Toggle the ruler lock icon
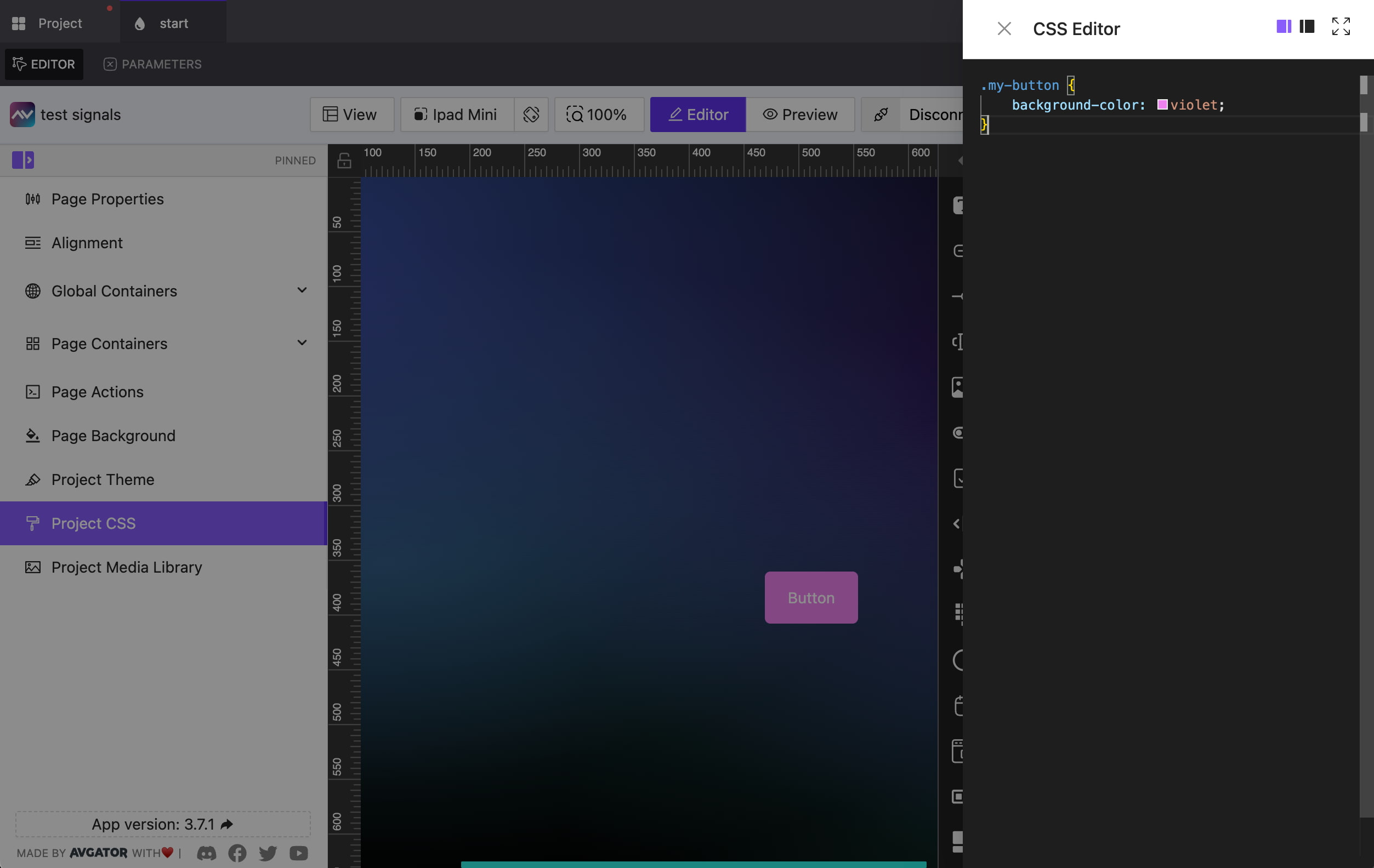Image resolution: width=1374 pixels, height=868 pixels. tap(343, 160)
